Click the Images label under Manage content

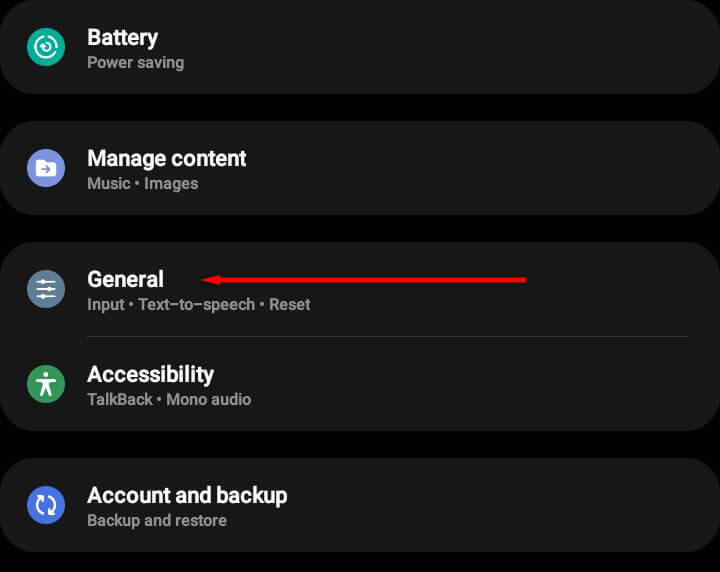pyautogui.click(x=171, y=184)
